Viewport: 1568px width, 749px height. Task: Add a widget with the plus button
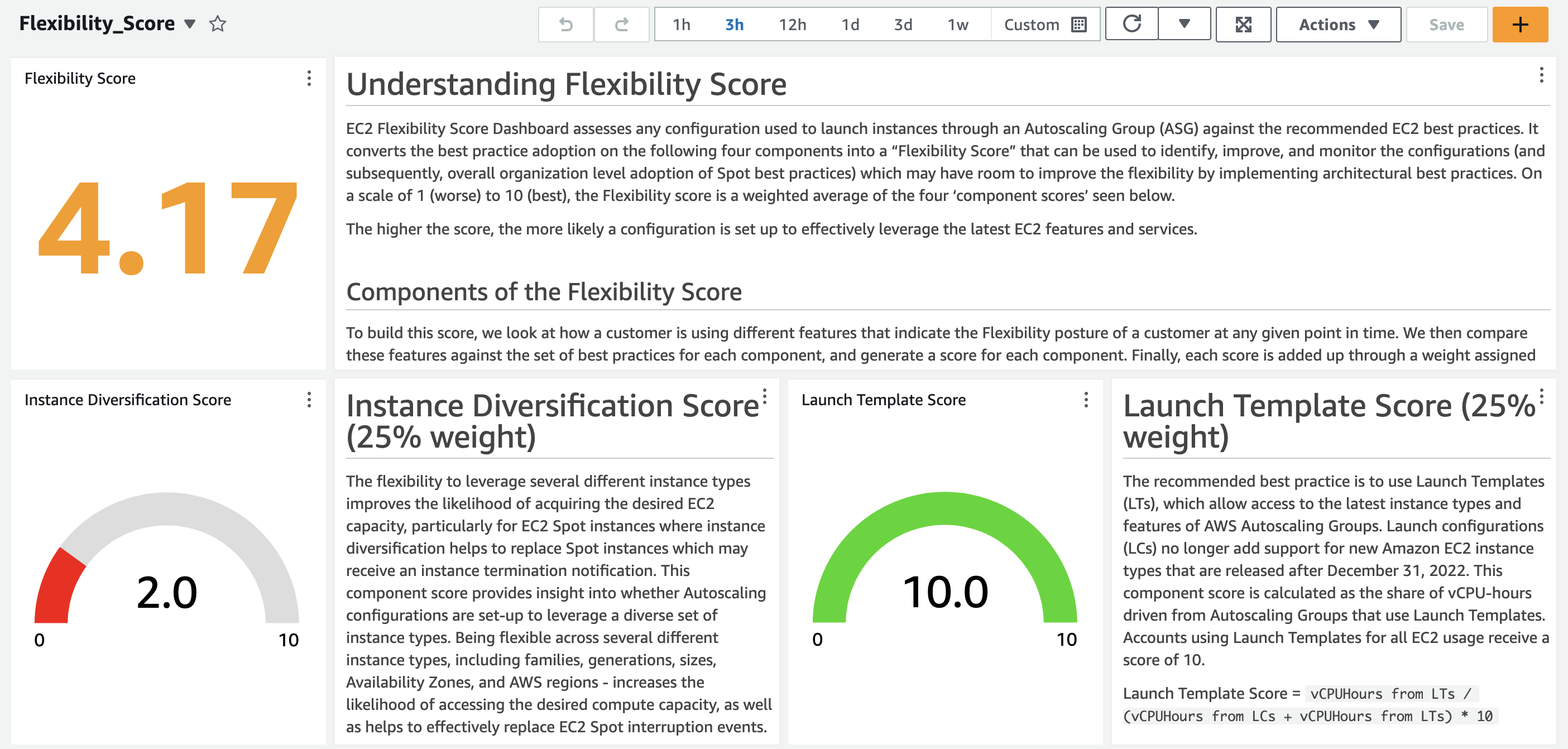click(x=1520, y=25)
